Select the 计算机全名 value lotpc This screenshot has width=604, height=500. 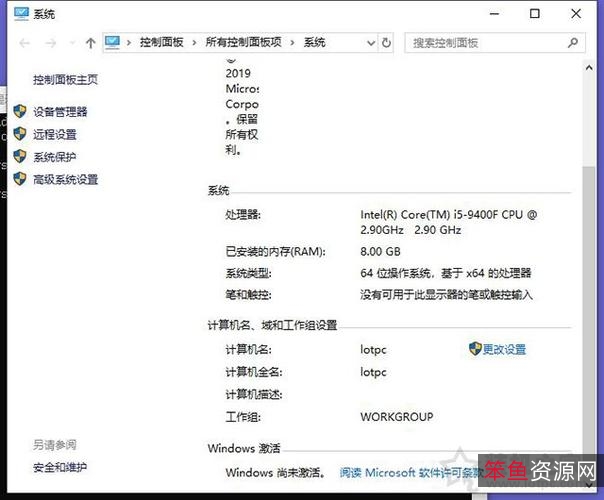coord(373,372)
